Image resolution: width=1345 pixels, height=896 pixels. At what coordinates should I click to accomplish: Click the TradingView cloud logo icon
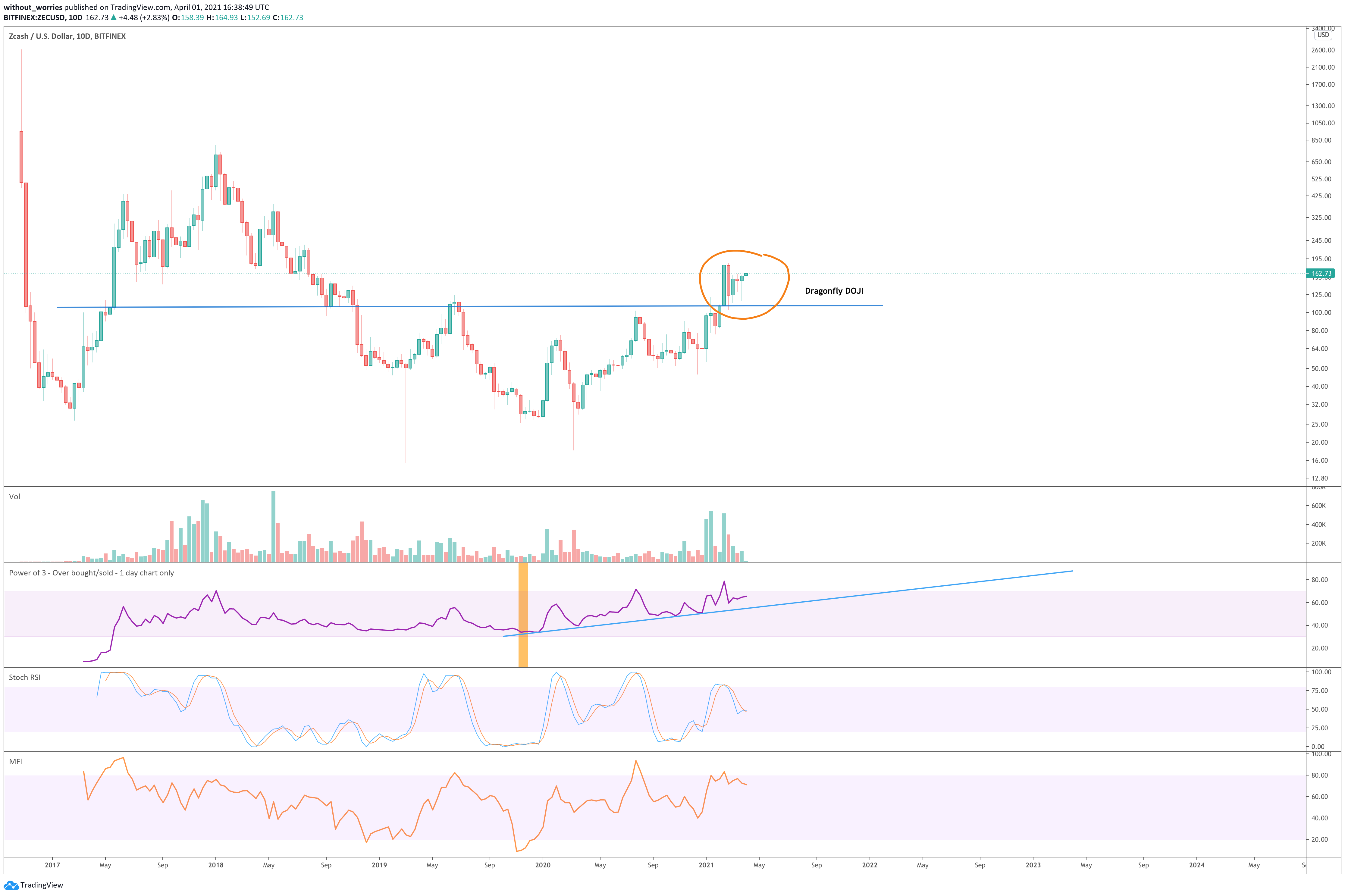[11, 885]
